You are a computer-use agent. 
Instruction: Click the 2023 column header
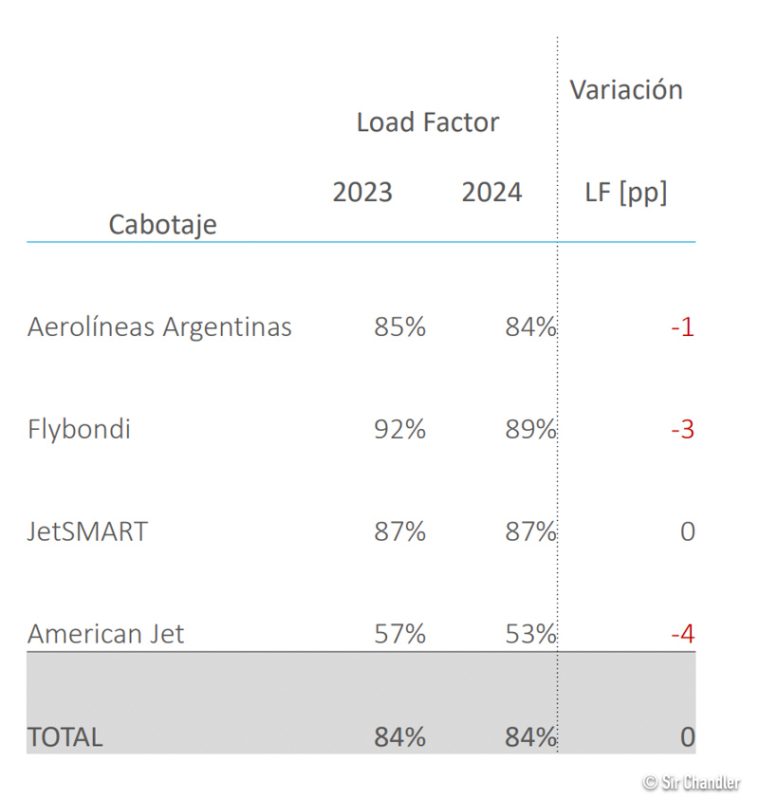click(362, 192)
